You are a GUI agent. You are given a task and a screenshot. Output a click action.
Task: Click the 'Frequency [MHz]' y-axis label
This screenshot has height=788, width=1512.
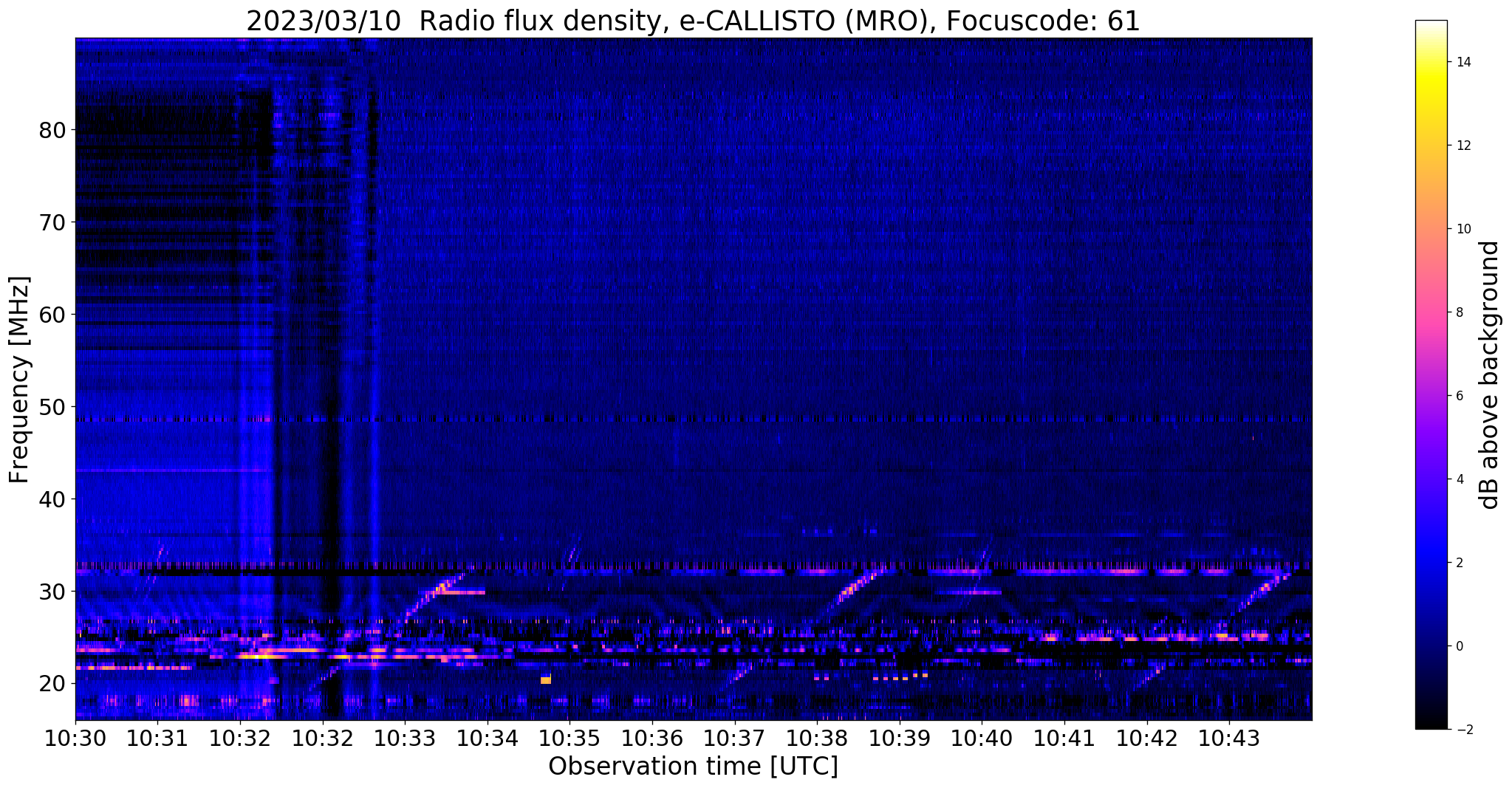pyautogui.click(x=20, y=380)
